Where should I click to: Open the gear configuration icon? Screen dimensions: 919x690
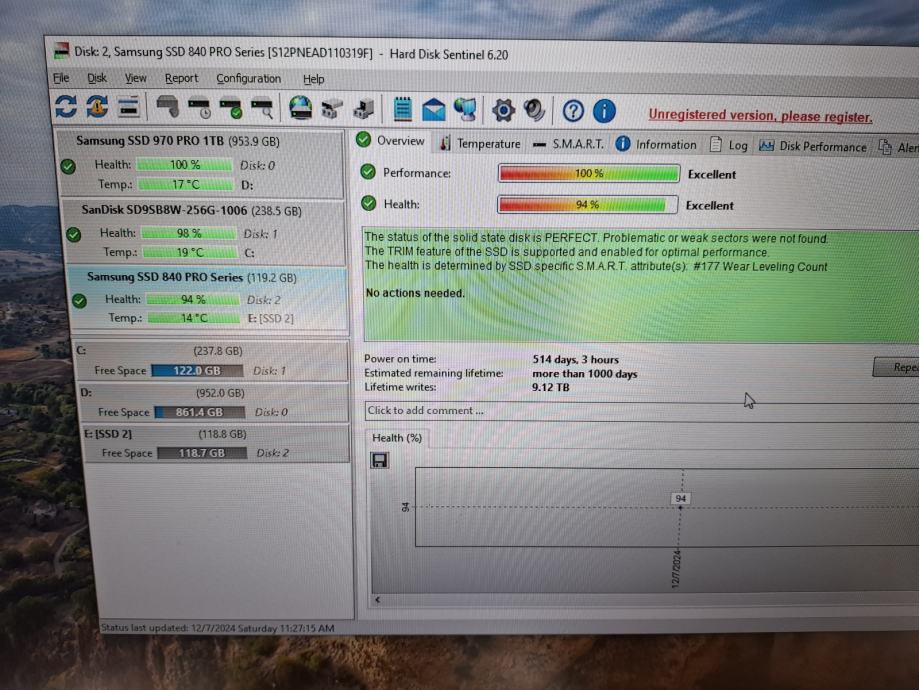[503, 110]
